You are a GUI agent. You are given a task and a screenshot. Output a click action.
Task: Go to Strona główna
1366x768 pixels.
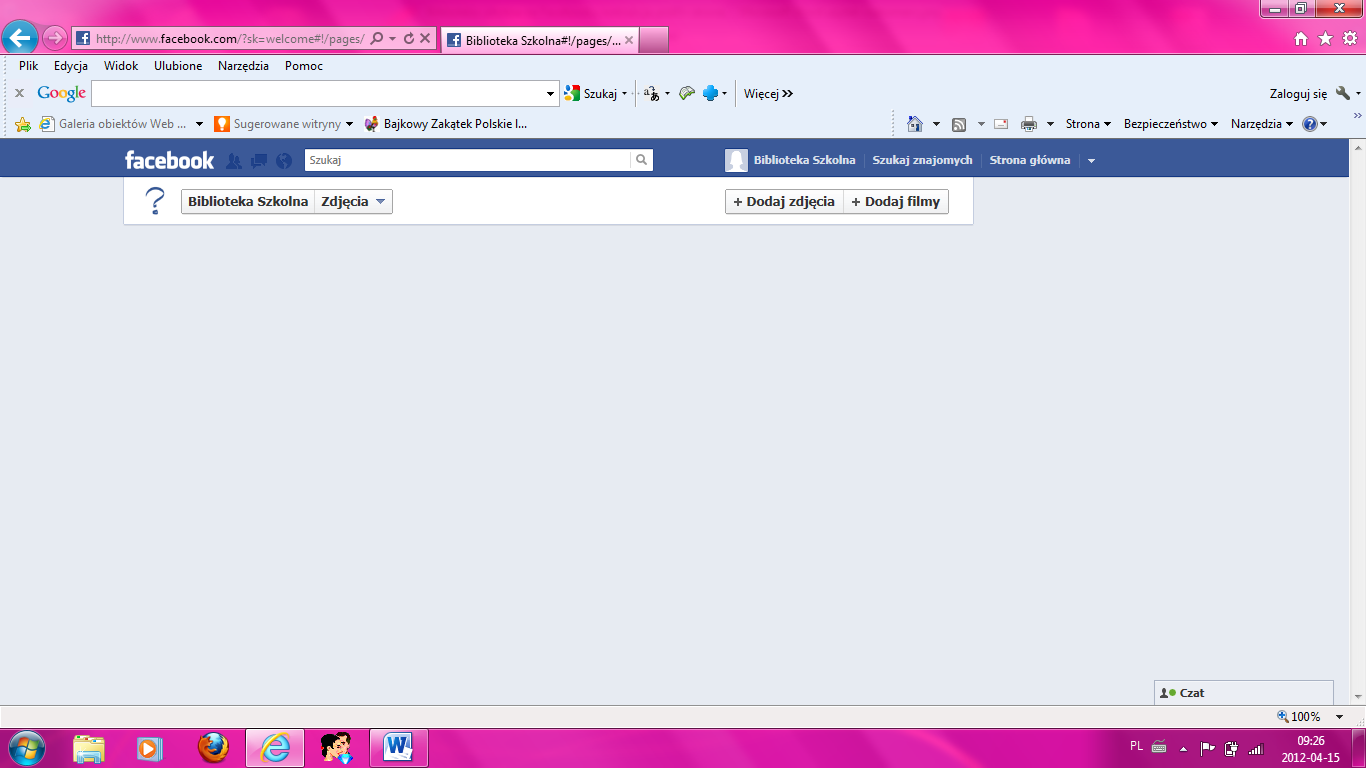(1030, 160)
